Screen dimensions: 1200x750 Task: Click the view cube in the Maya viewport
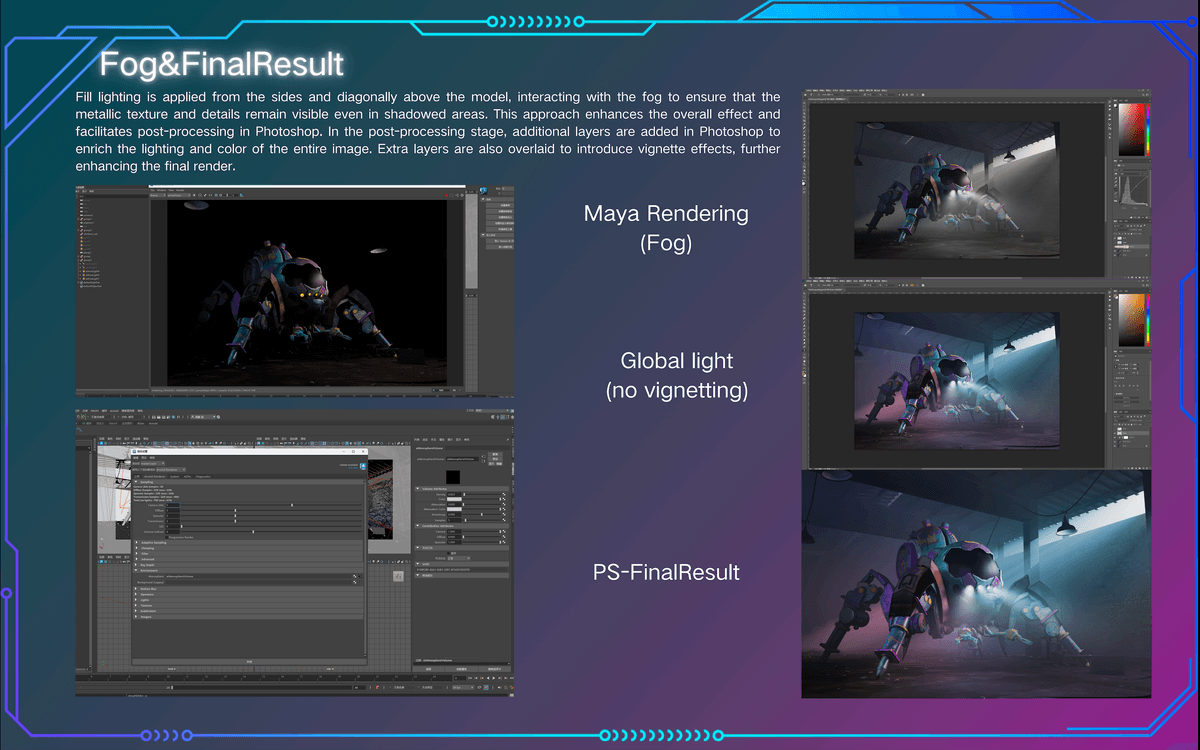click(397, 576)
